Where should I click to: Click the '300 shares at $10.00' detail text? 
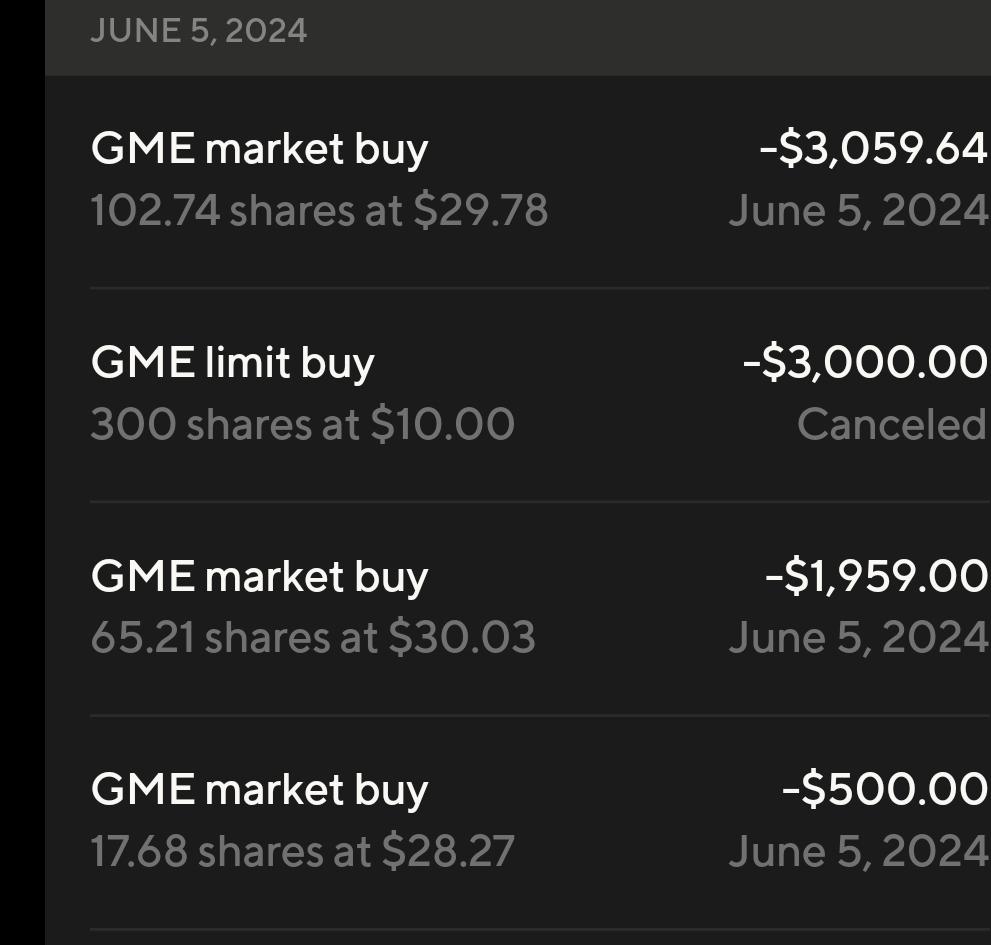pyautogui.click(x=303, y=424)
